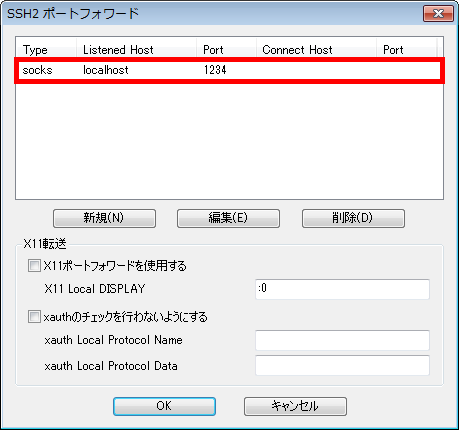Click the Port header after Listened Host
The height and width of the screenshot is (430, 459).
(x=226, y=50)
